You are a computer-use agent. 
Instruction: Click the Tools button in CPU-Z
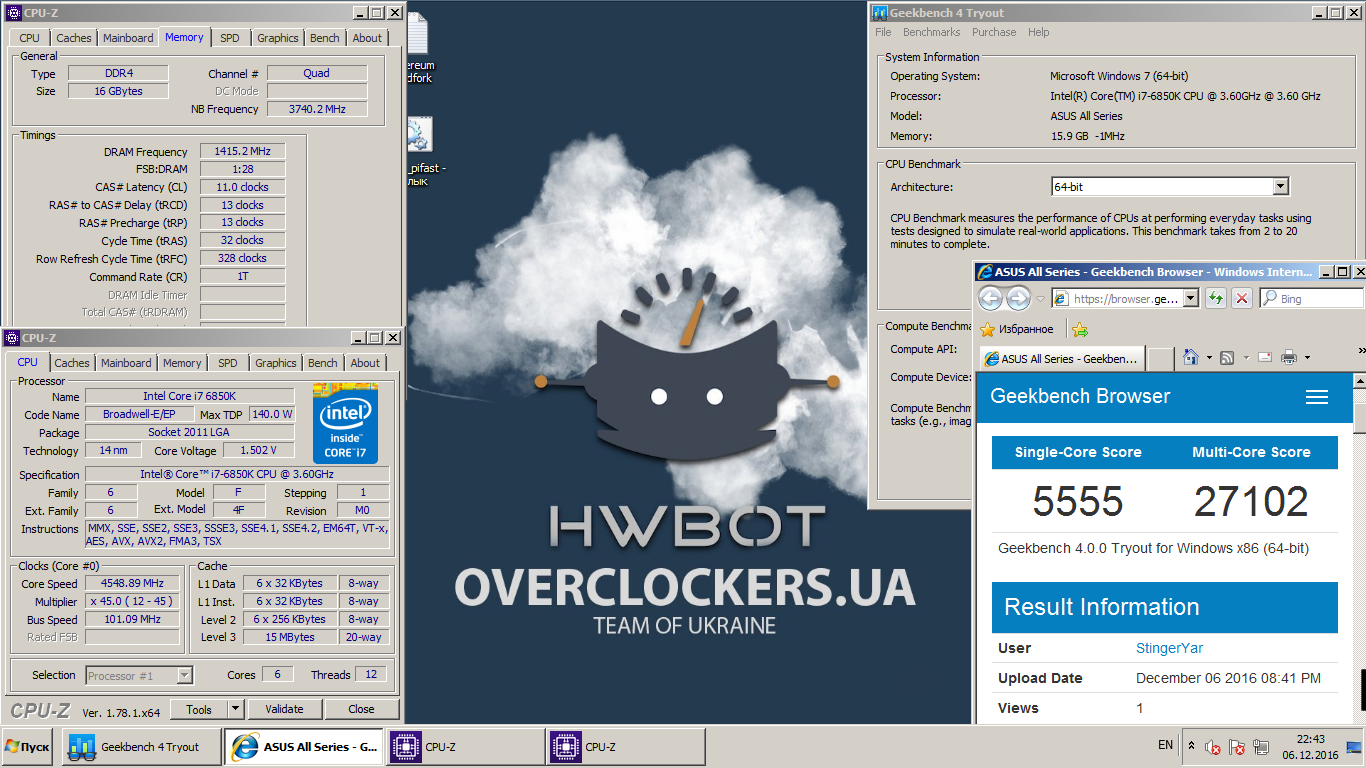click(199, 709)
